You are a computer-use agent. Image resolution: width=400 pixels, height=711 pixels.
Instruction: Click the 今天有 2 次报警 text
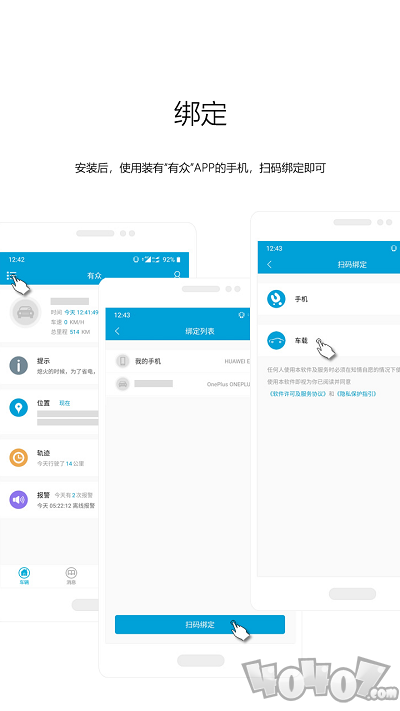[x=73, y=495]
